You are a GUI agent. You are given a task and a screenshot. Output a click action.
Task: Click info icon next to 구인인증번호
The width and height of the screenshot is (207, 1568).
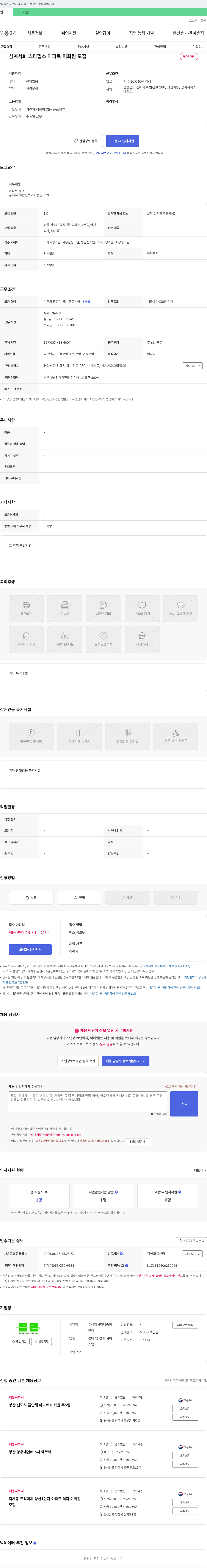pos(126,1265)
